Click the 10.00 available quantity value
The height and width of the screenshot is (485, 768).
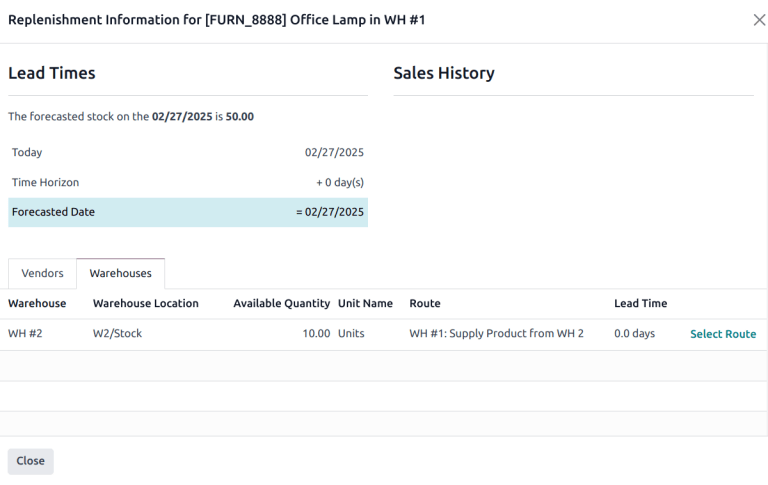click(315, 333)
